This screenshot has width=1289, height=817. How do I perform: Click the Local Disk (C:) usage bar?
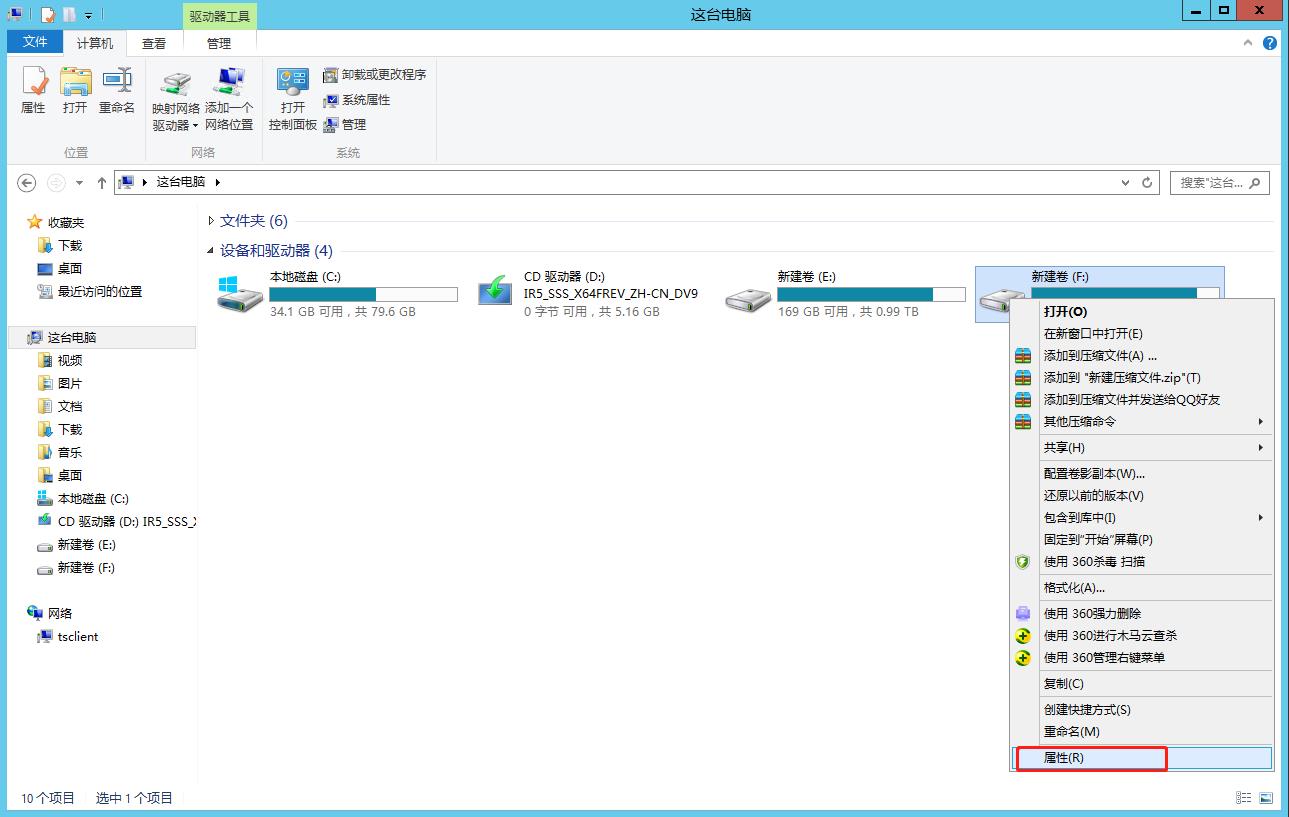point(363,295)
